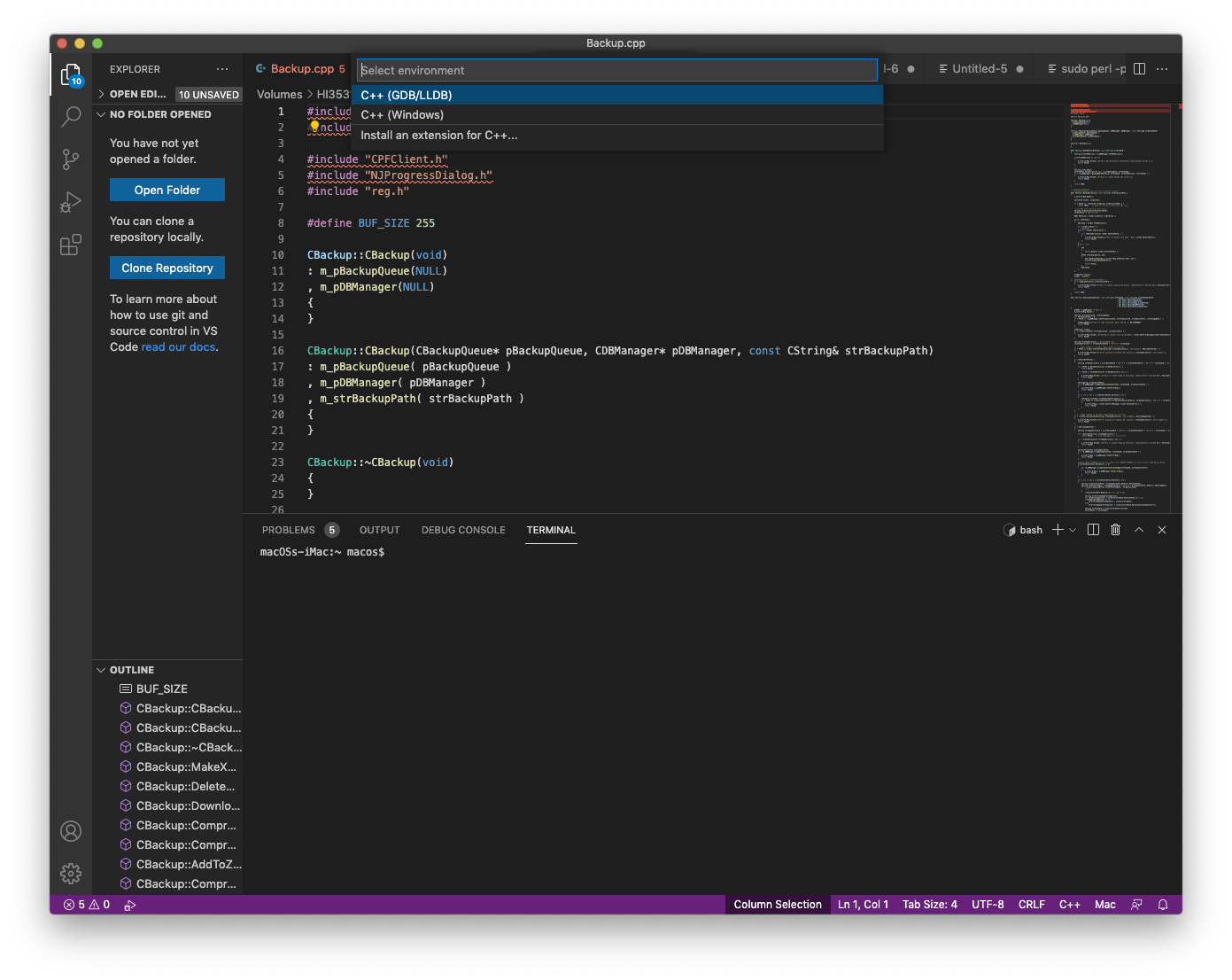Click Ln 1, Col 1 status entry
This screenshot has width=1232, height=980.
863,905
